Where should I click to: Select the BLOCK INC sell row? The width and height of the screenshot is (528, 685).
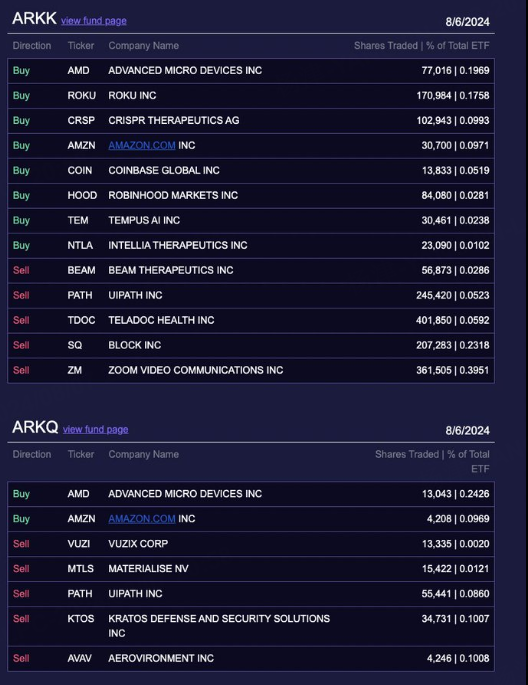point(251,345)
